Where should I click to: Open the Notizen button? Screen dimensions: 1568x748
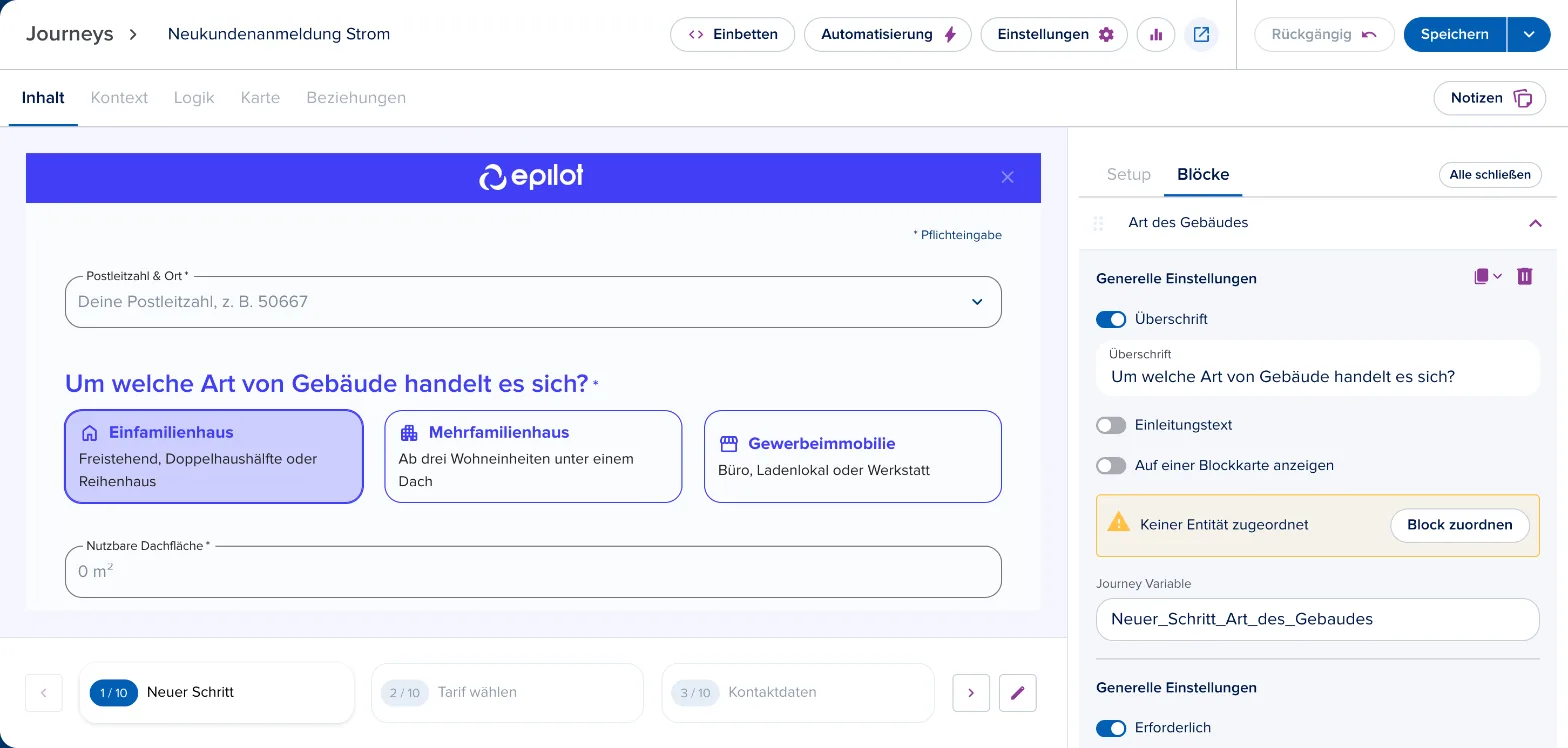pos(1490,98)
